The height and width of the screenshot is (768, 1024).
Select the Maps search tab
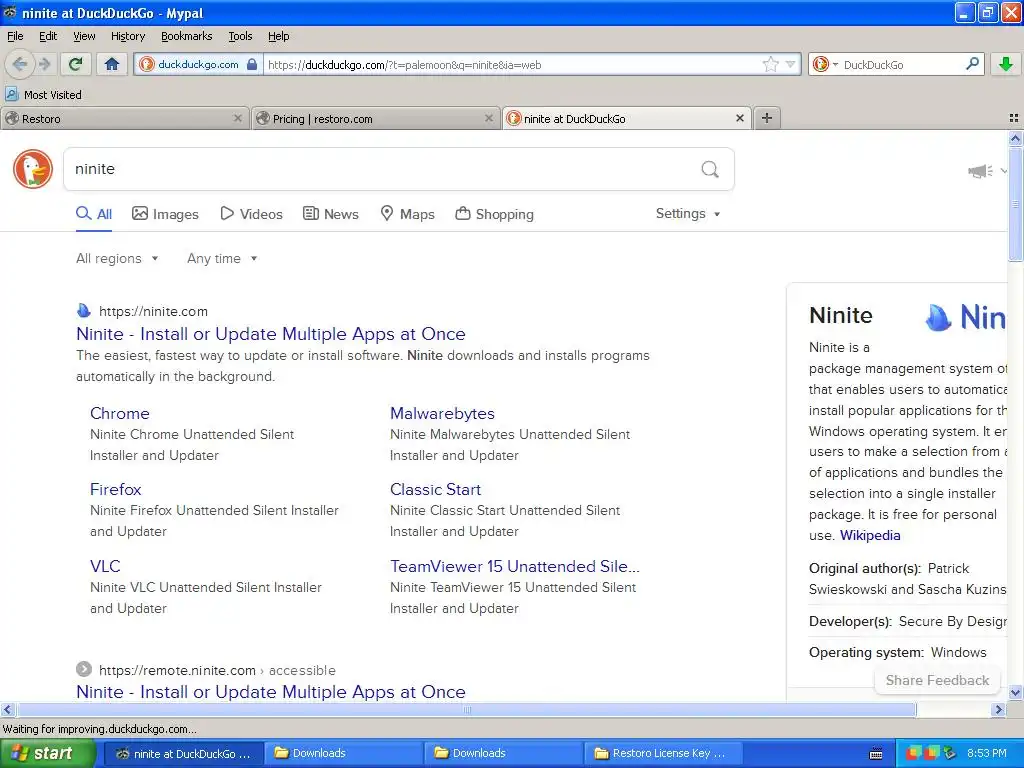pos(408,214)
